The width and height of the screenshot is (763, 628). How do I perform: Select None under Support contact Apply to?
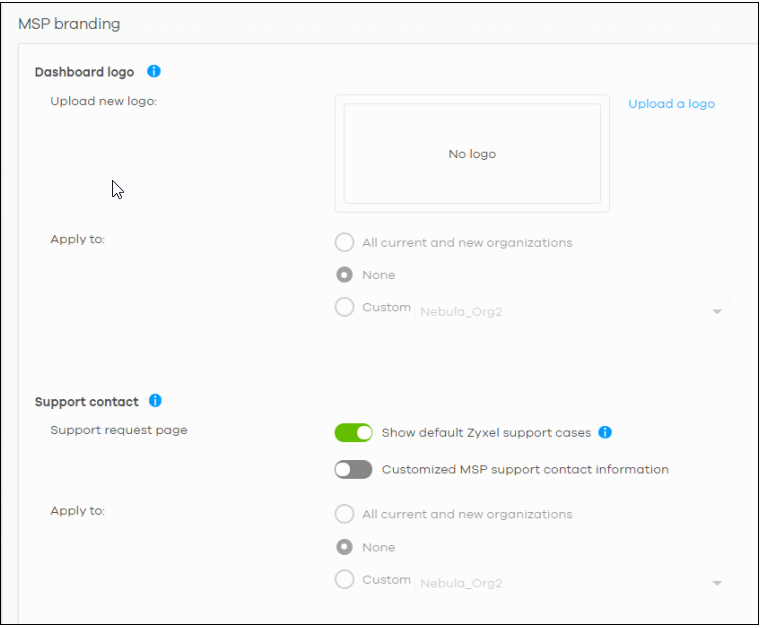345,547
